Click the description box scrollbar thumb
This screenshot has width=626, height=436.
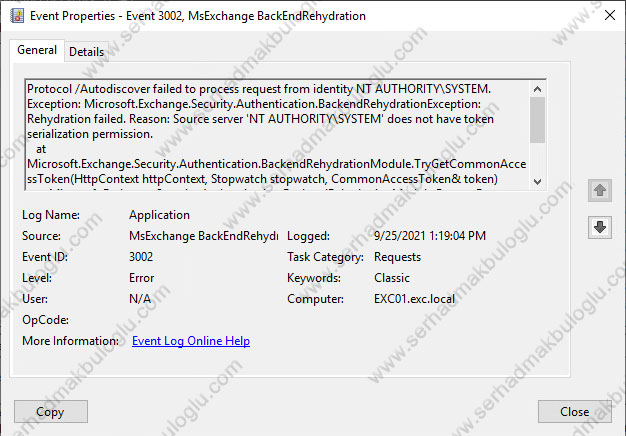537,120
